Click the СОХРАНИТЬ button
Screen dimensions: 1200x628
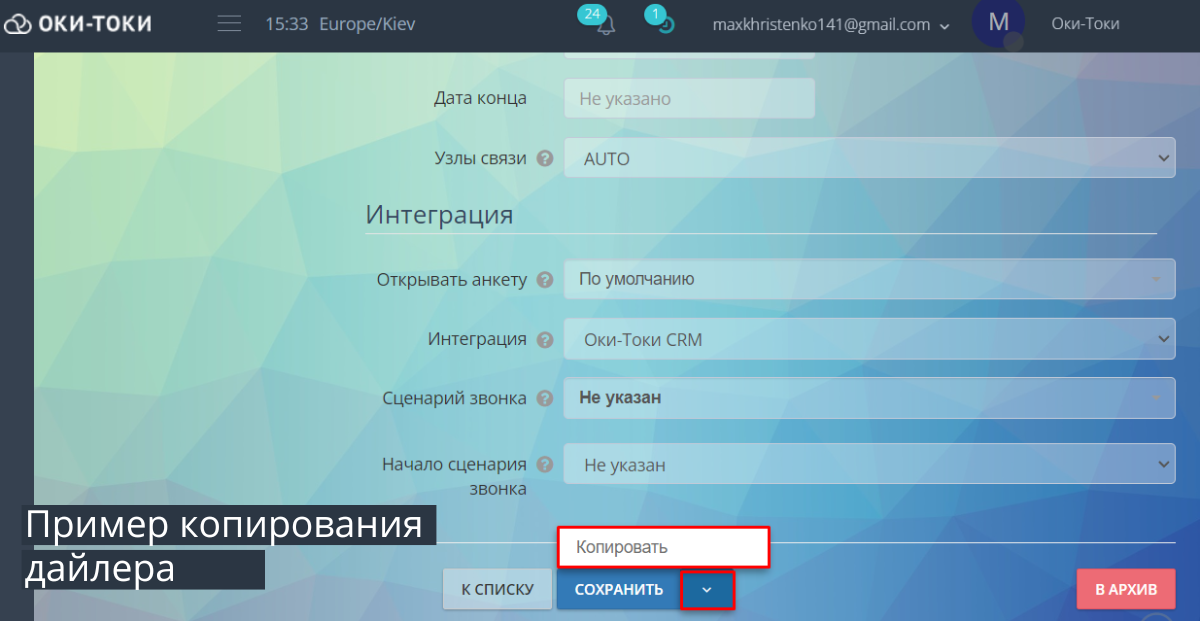617,589
